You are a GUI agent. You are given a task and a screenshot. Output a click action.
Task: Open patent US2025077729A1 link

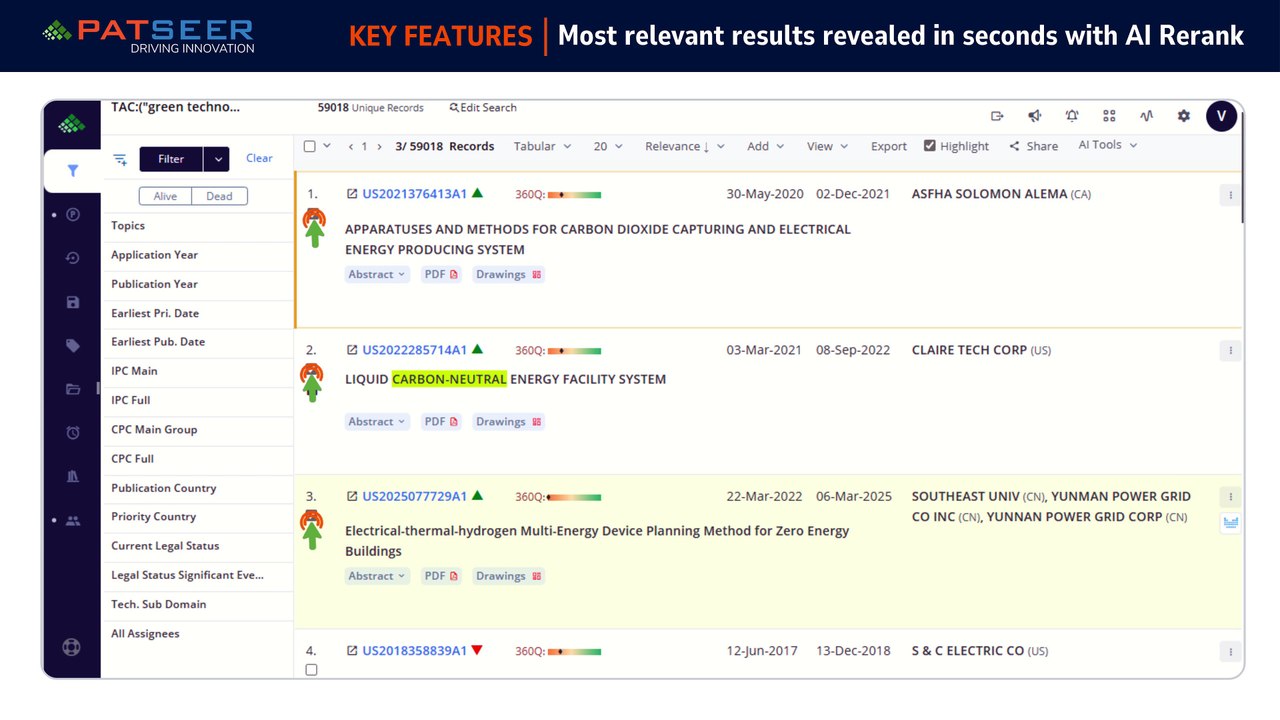414,496
